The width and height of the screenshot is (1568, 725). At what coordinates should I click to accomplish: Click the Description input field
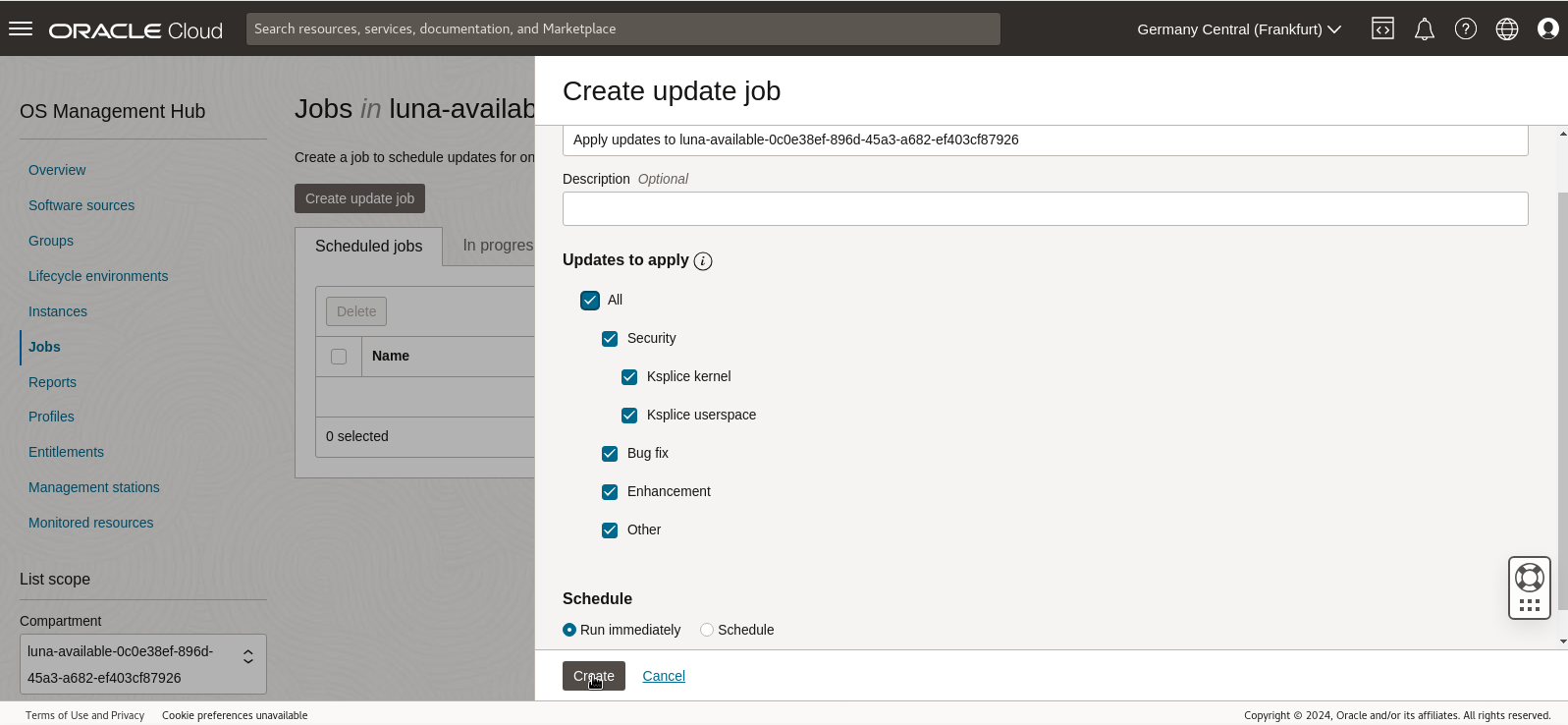click(1046, 208)
